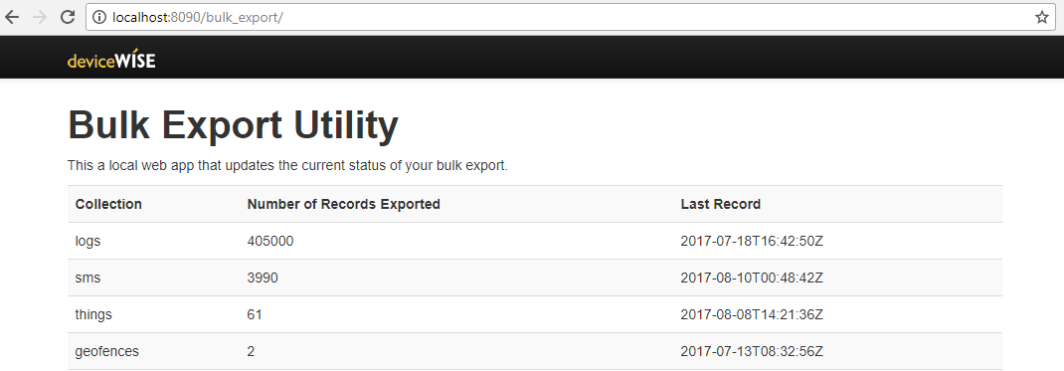Select the logs collection row

tap(535, 241)
